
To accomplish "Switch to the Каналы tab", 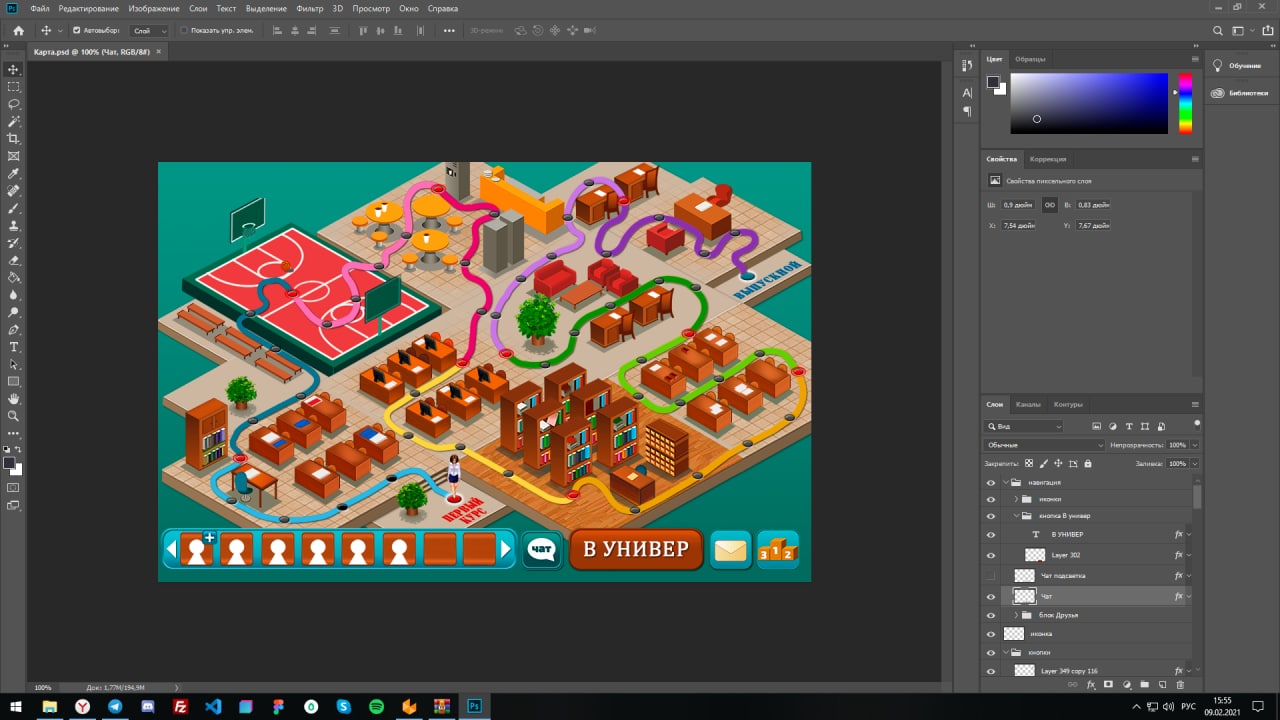I will pyautogui.click(x=1028, y=404).
